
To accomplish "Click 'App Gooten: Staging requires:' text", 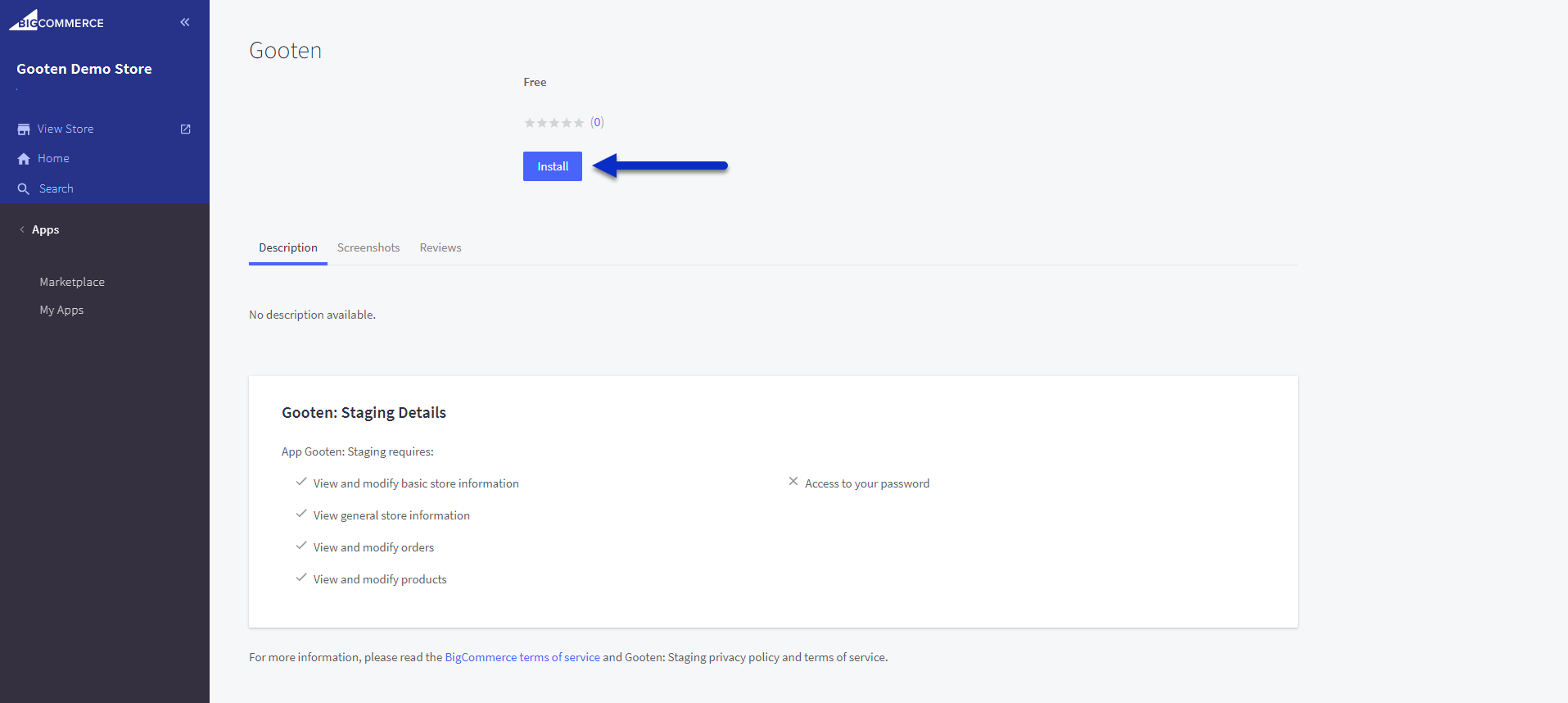I will tap(358, 451).
